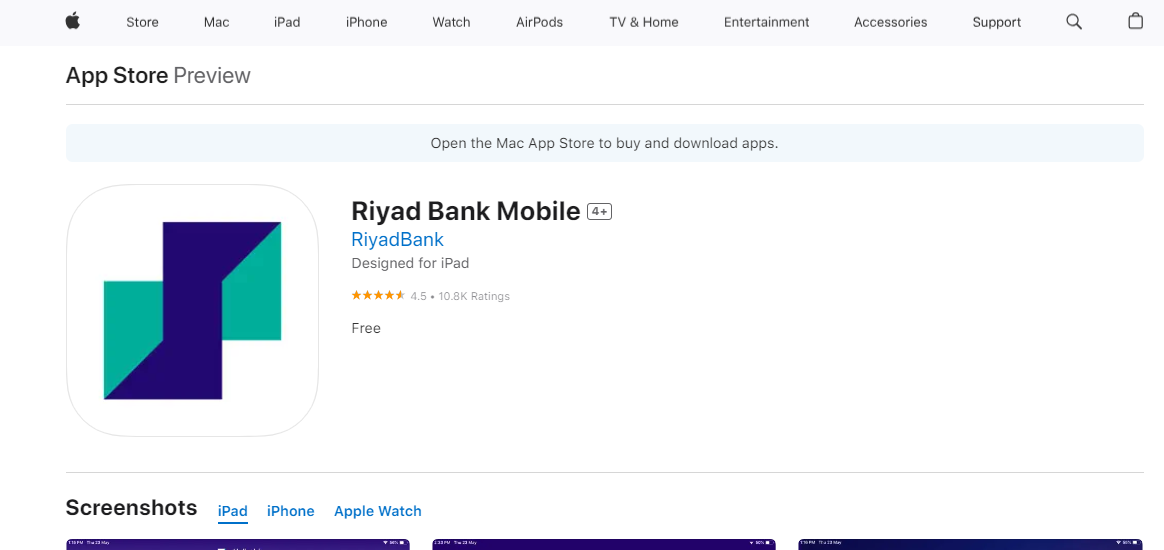Click the 4+ age rating badge
Image resolution: width=1164 pixels, height=550 pixels.
point(599,212)
